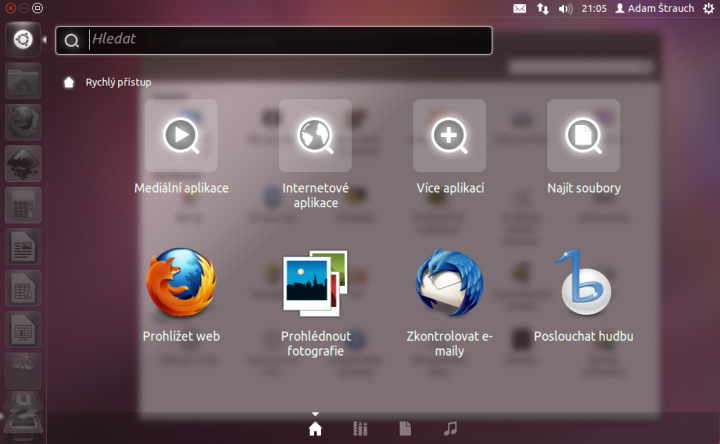The width and height of the screenshot is (720, 444).
Task: Open Internetové aplikace category
Action: coord(315,154)
